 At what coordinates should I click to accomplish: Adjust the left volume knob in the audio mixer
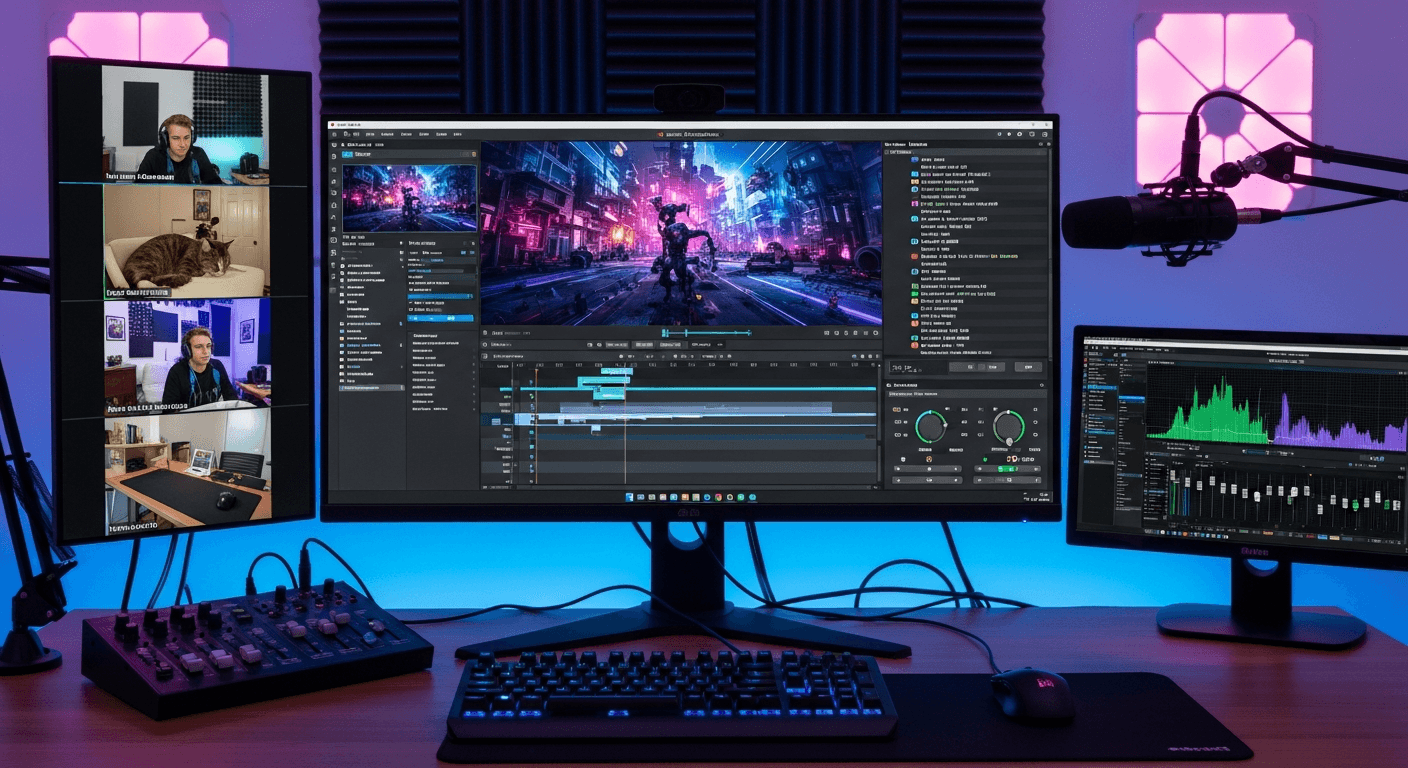click(x=930, y=424)
